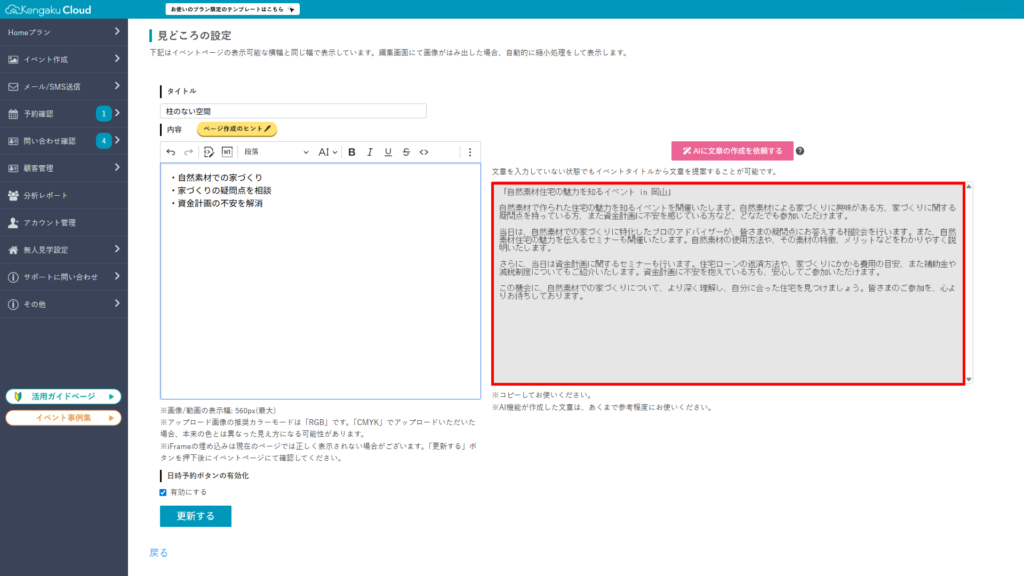
Task: Click the AIに文章の作成を依頼する button
Action: (732, 151)
